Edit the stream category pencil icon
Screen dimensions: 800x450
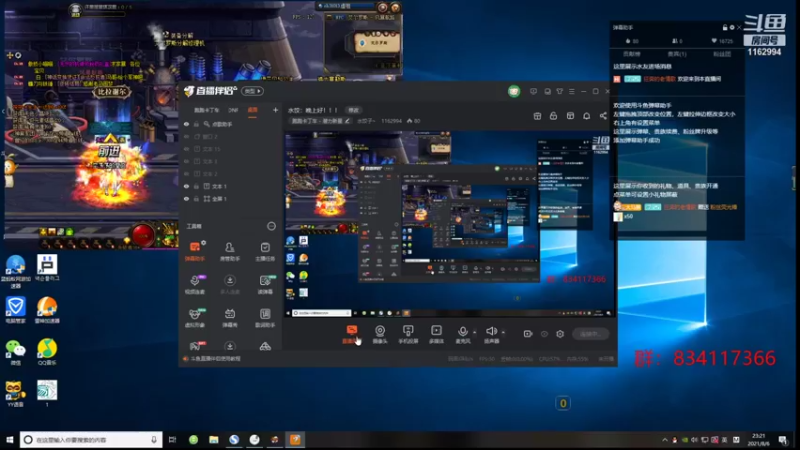(x=347, y=121)
